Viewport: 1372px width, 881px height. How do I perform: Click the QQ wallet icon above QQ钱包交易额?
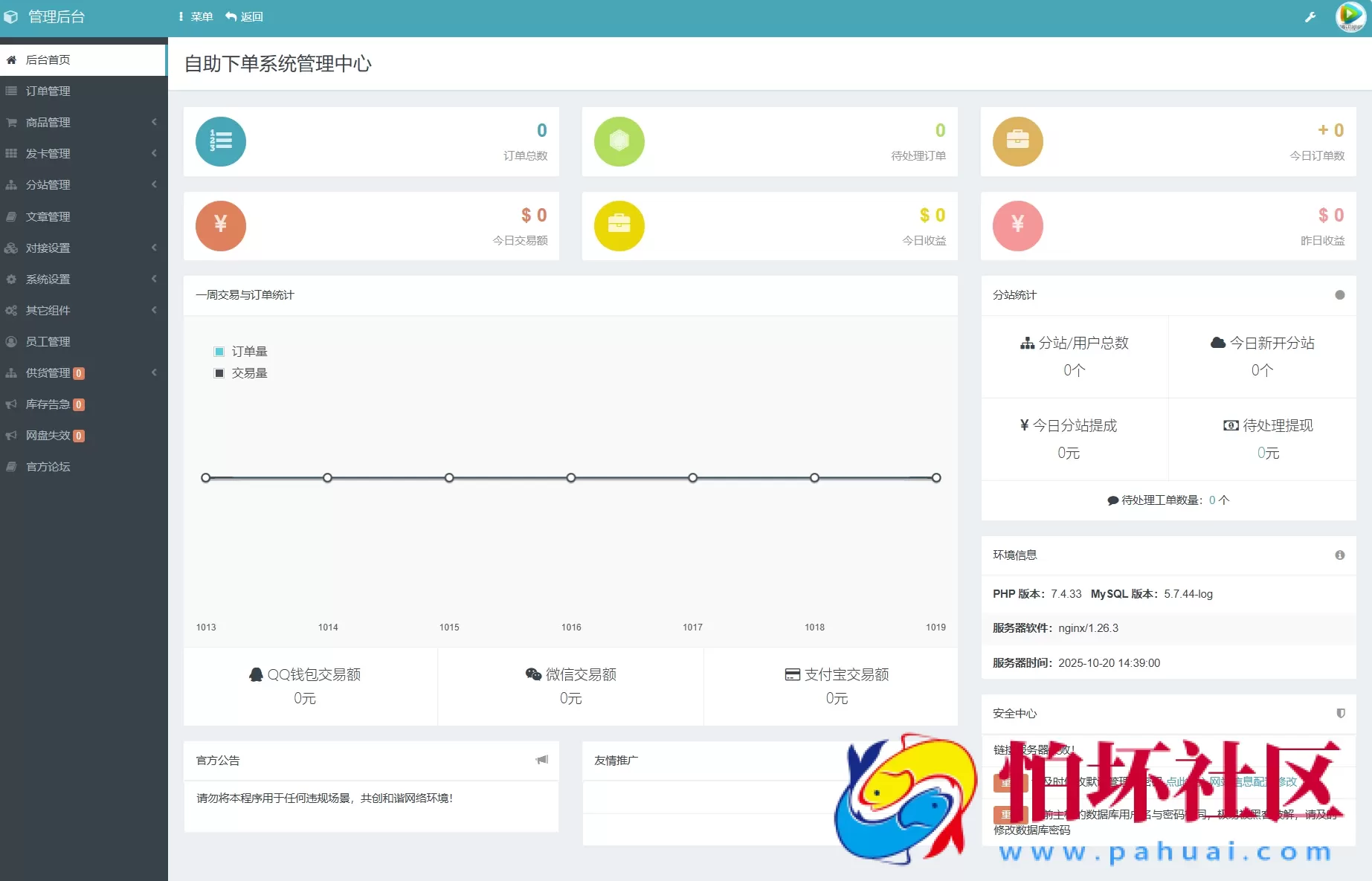click(x=257, y=674)
